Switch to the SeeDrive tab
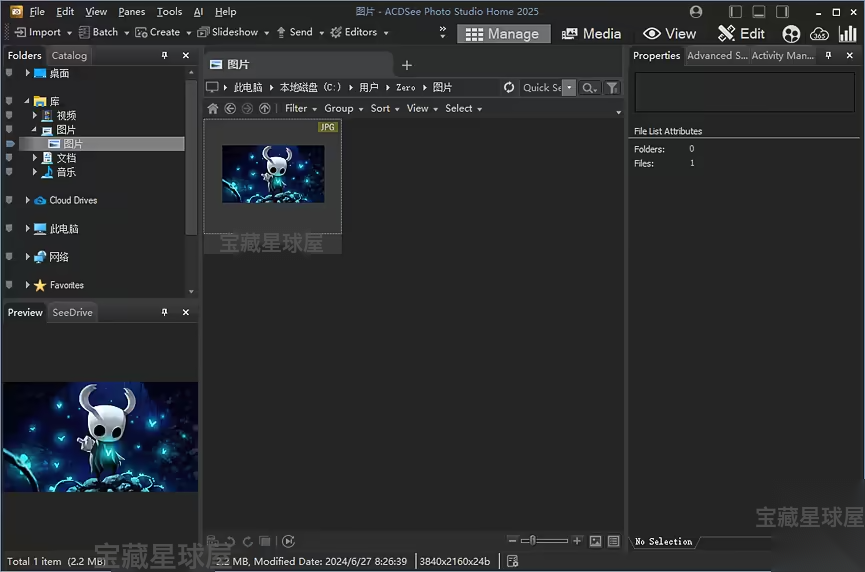 click(72, 313)
